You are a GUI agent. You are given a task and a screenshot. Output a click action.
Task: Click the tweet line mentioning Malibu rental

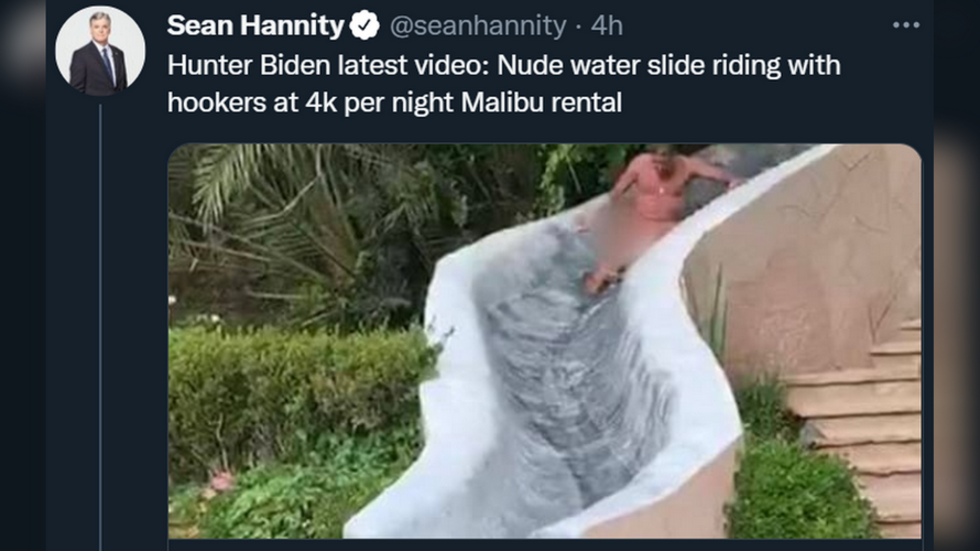click(394, 102)
